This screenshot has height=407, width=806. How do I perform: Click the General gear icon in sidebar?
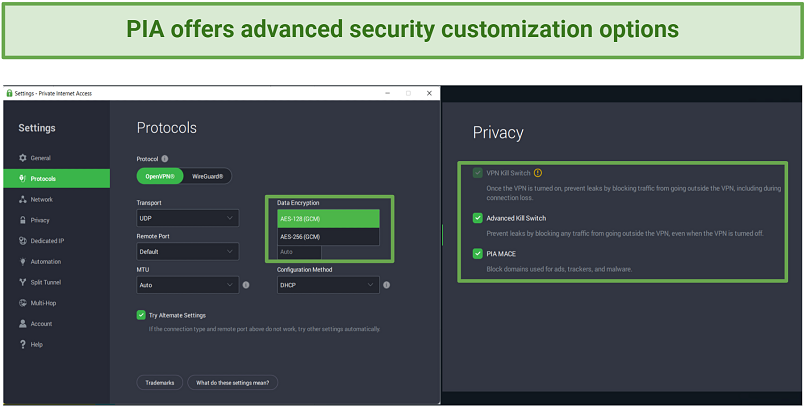23,158
